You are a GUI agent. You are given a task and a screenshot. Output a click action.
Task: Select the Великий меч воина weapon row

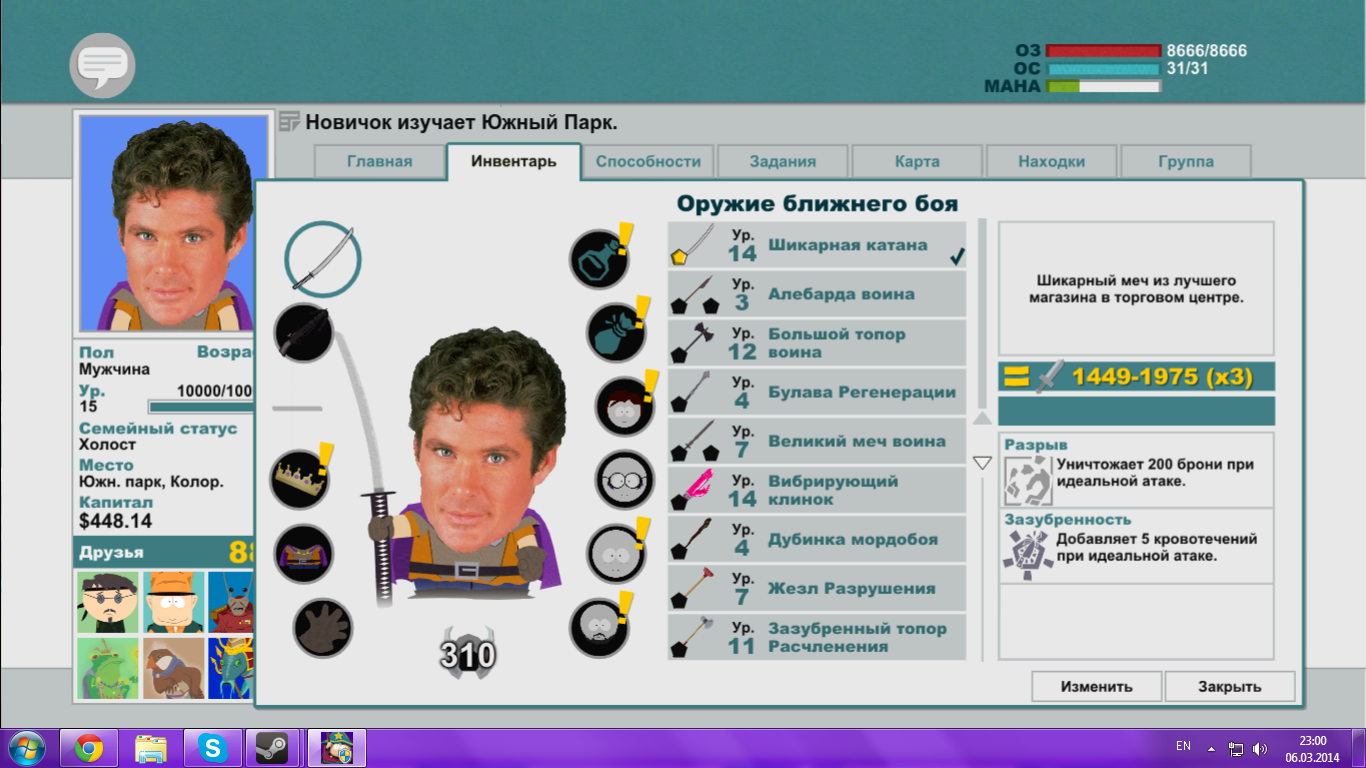click(x=817, y=441)
